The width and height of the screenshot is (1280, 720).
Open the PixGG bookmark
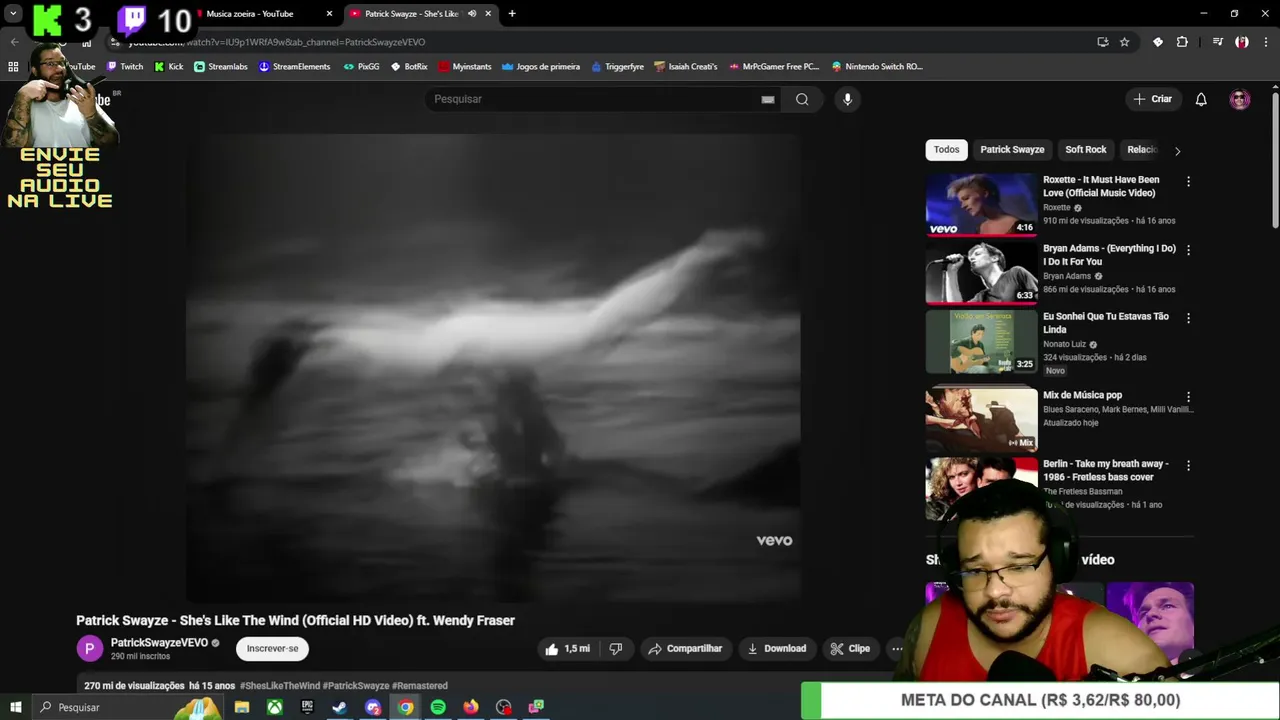point(361,67)
